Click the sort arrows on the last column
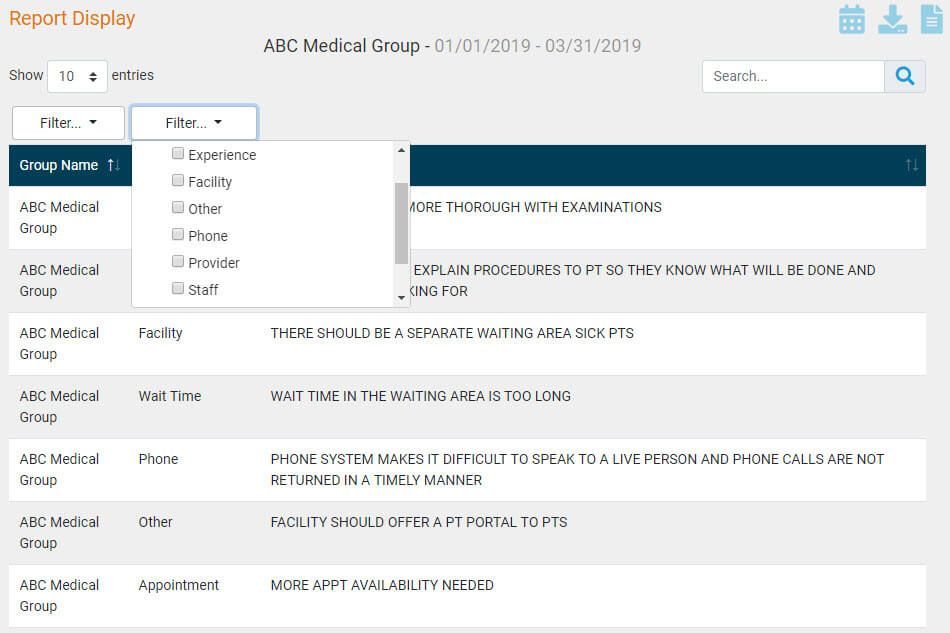 [911, 165]
